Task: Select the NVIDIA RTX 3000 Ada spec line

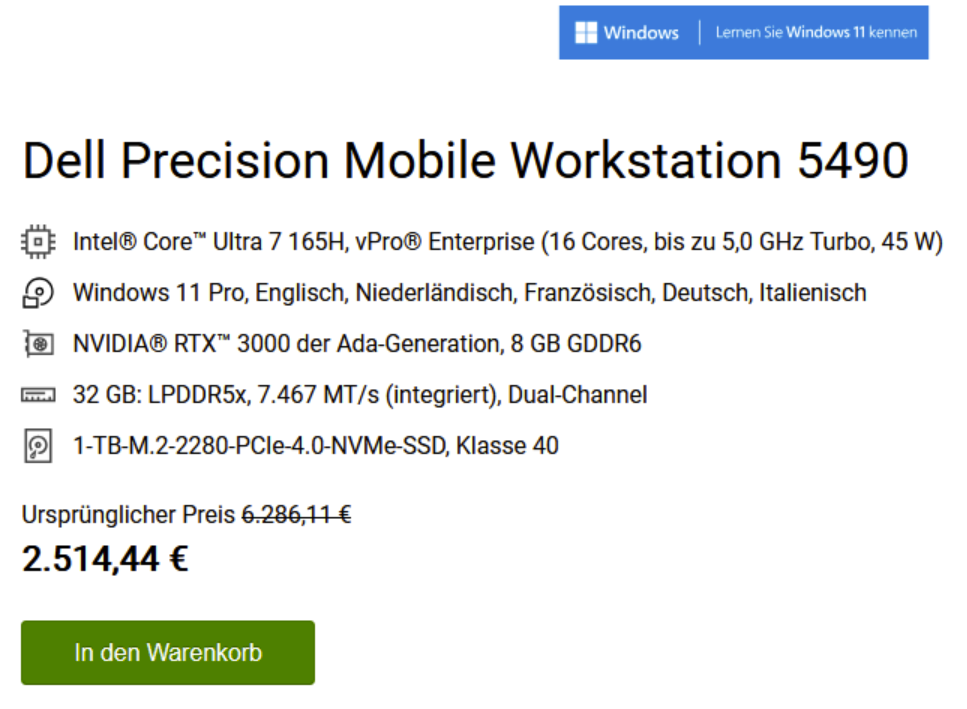Action: coord(357,344)
